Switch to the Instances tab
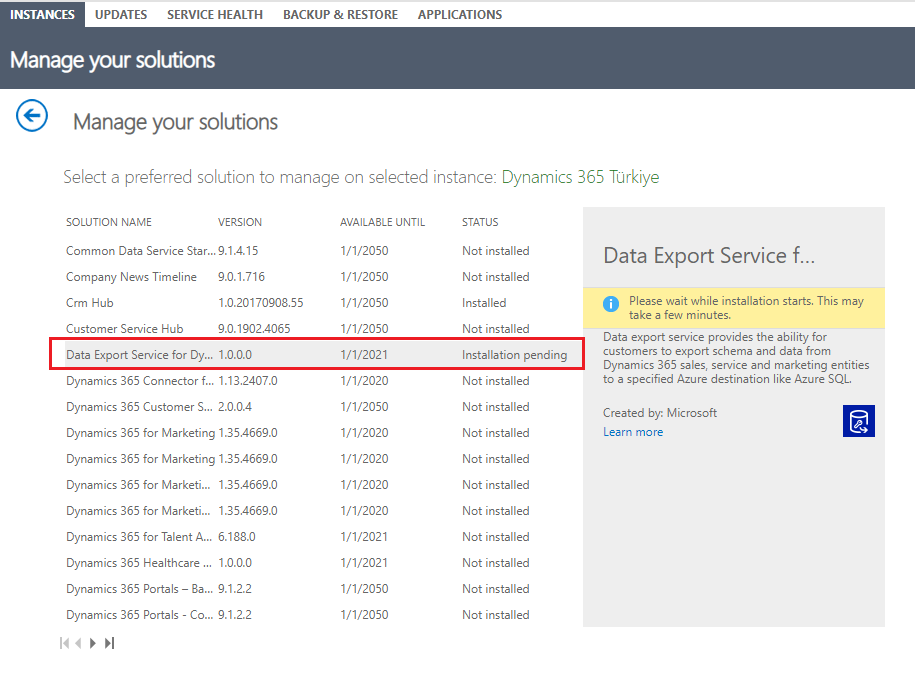 click(x=42, y=14)
